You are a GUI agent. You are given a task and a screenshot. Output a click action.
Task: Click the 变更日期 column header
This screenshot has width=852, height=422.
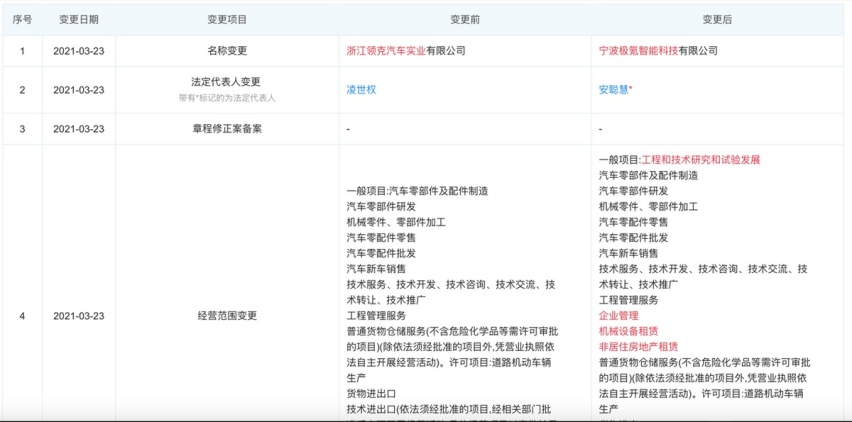[x=79, y=20]
